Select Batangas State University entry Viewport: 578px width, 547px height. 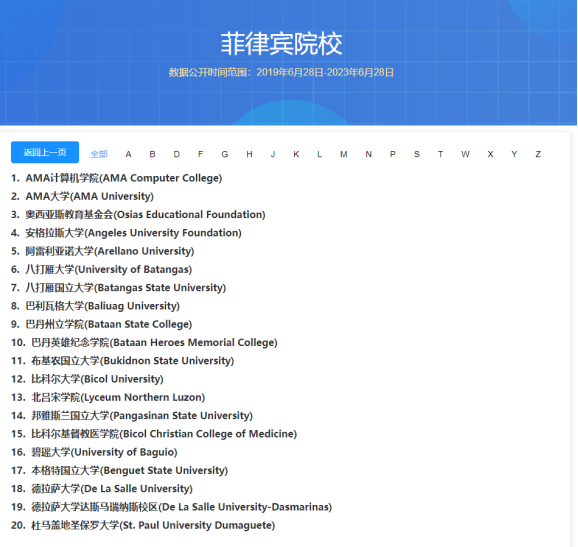[x=125, y=288]
